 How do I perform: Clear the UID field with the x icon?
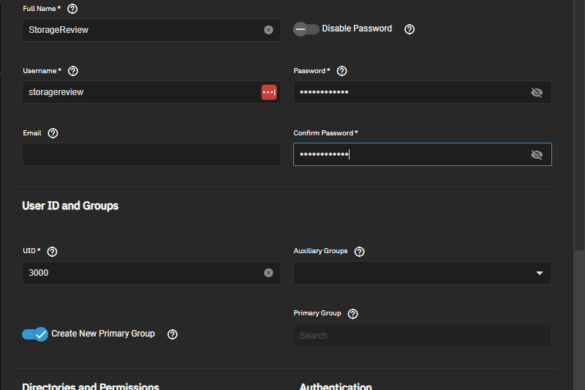click(268, 273)
